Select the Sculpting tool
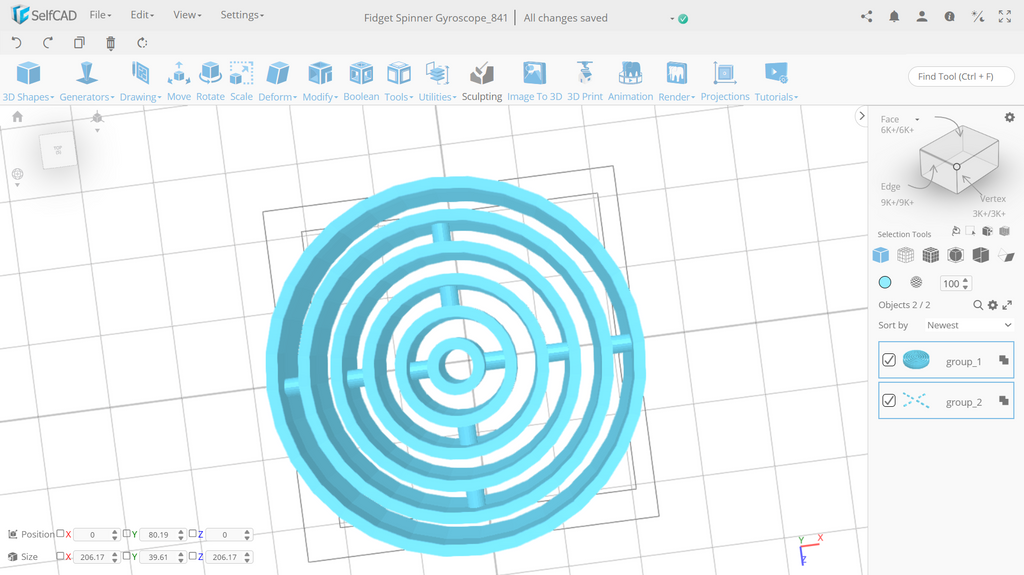 tap(482, 81)
